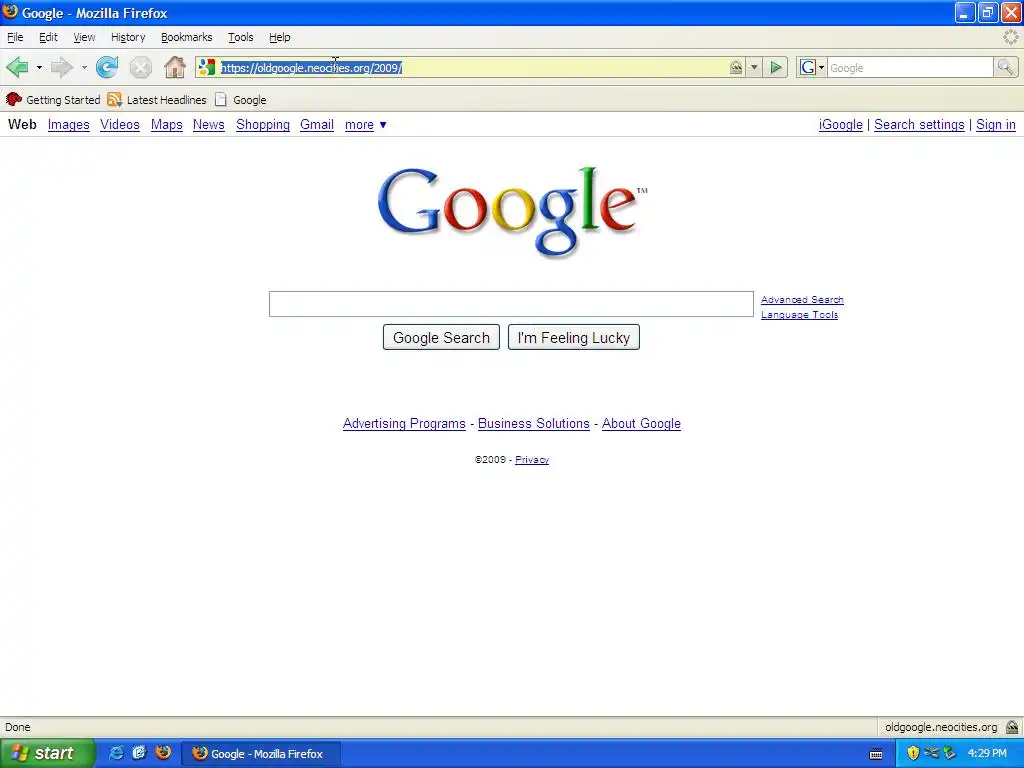Open the Videos link
Image resolution: width=1024 pixels, height=768 pixels.
[x=120, y=125]
